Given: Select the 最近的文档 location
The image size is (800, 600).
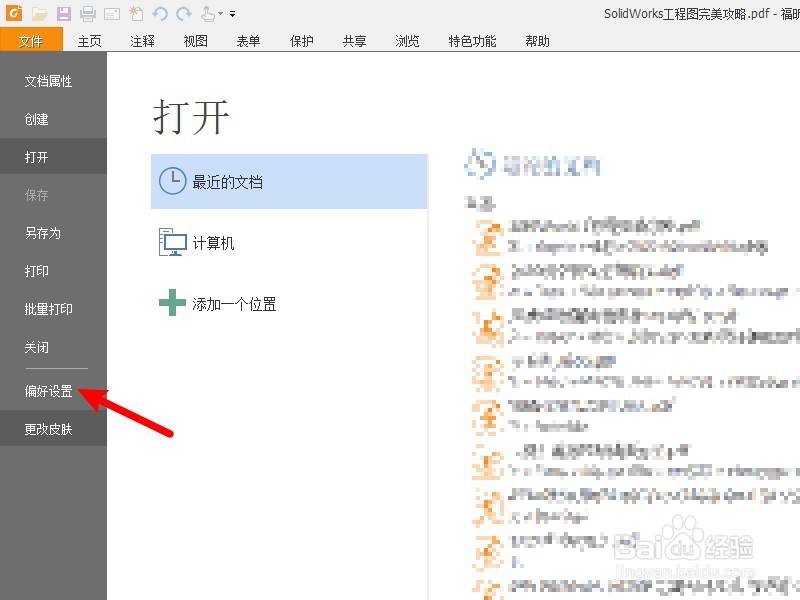Looking at the screenshot, I should 289,182.
